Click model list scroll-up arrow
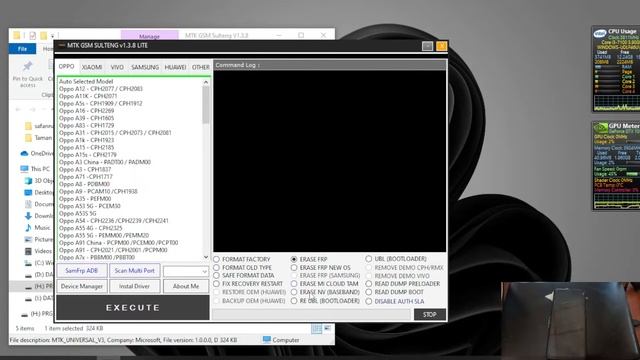Screen dimensions: 640x360 (x=206, y=82)
